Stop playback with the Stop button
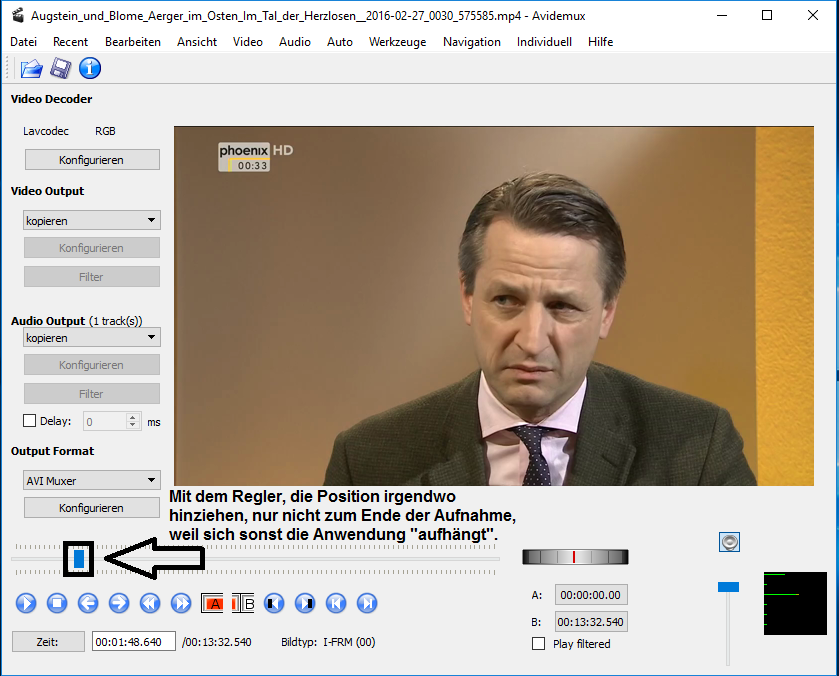Image resolution: width=839 pixels, height=676 pixels. pos(57,603)
